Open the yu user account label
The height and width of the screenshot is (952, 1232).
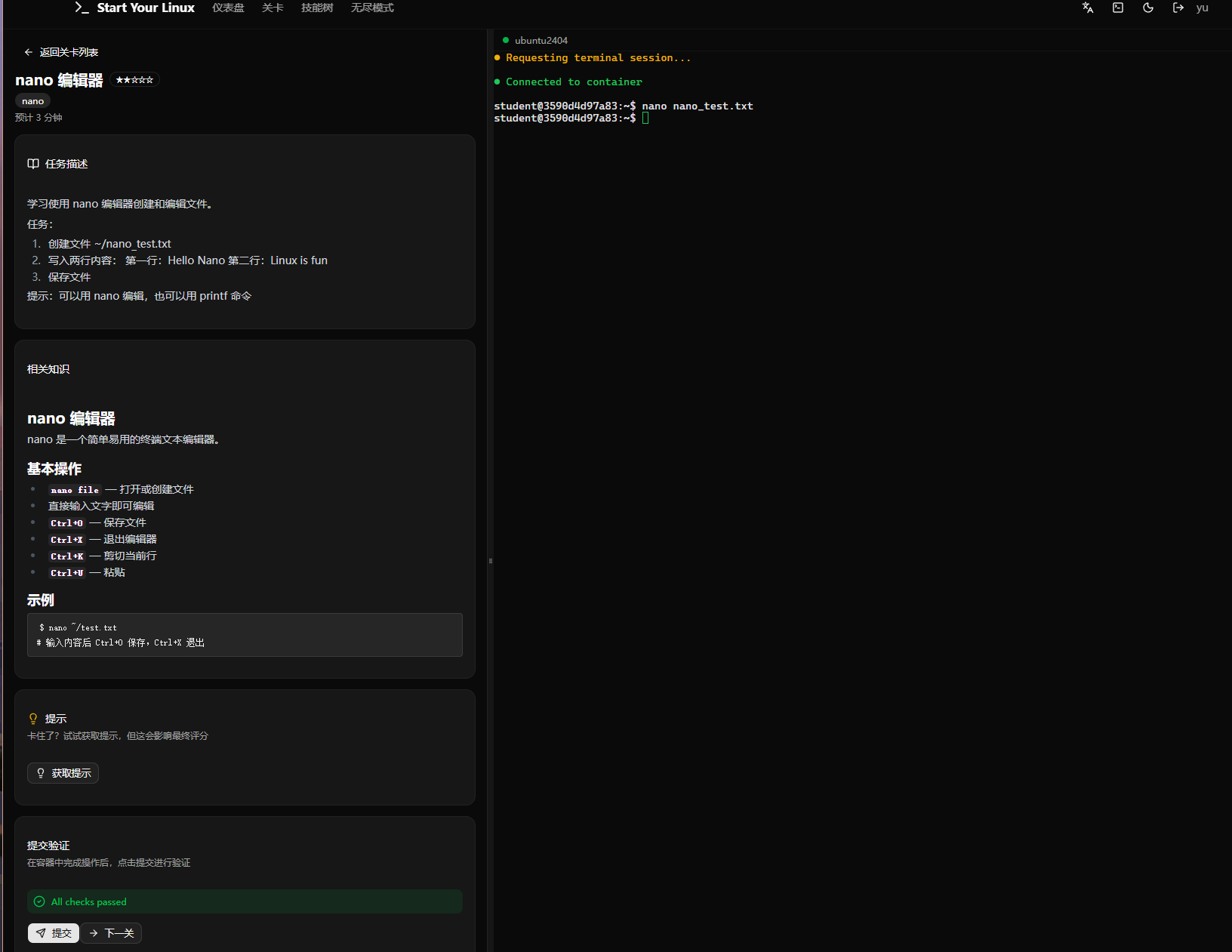pyautogui.click(x=1203, y=8)
